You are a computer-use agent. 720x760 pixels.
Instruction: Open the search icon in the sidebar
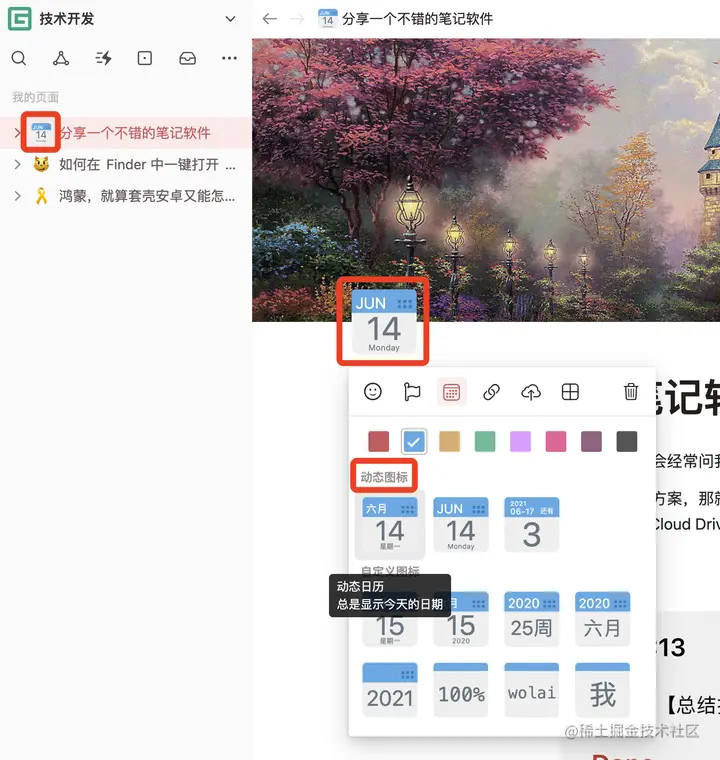(19, 58)
